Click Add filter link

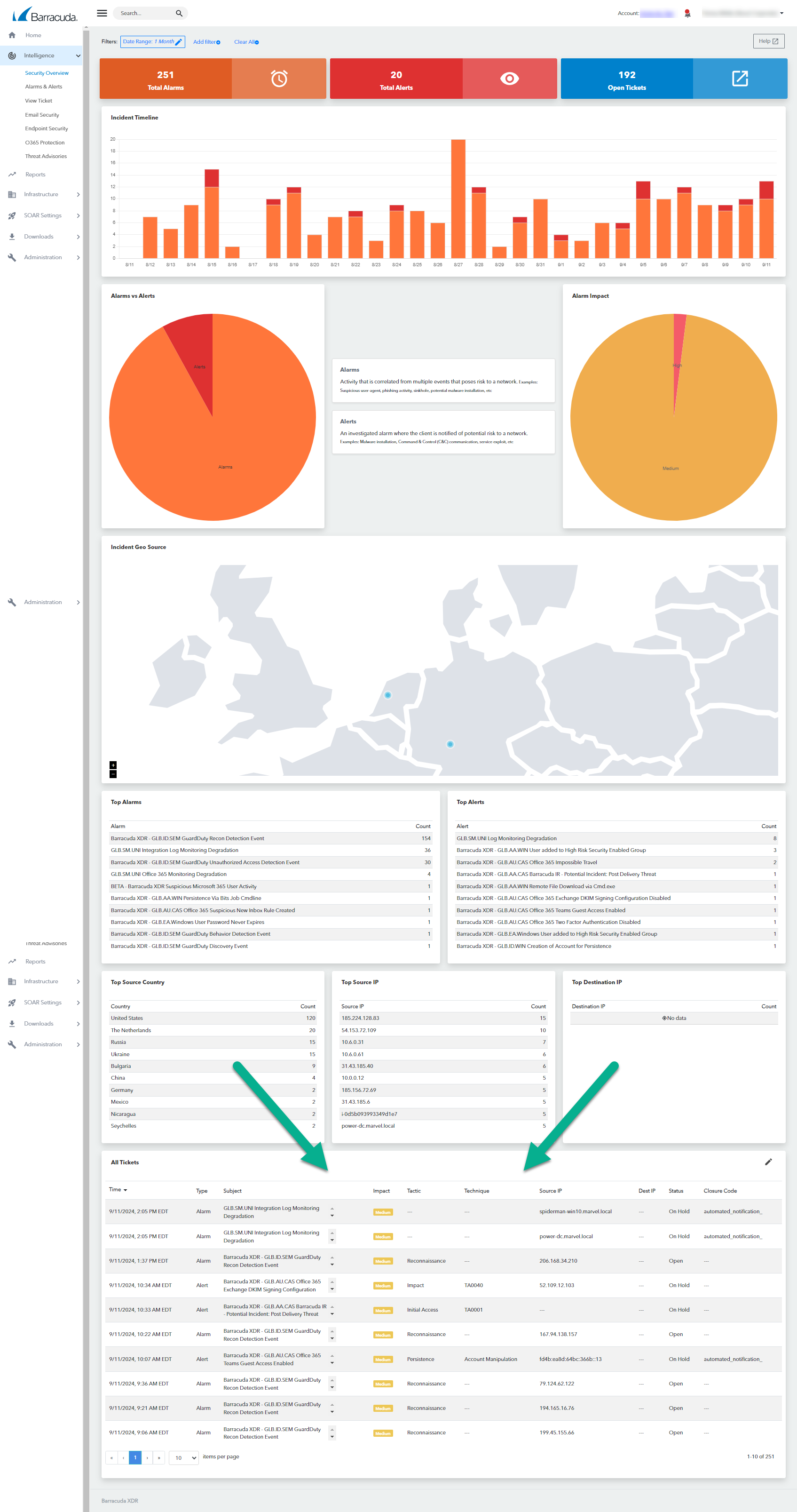[x=206, y=42]
